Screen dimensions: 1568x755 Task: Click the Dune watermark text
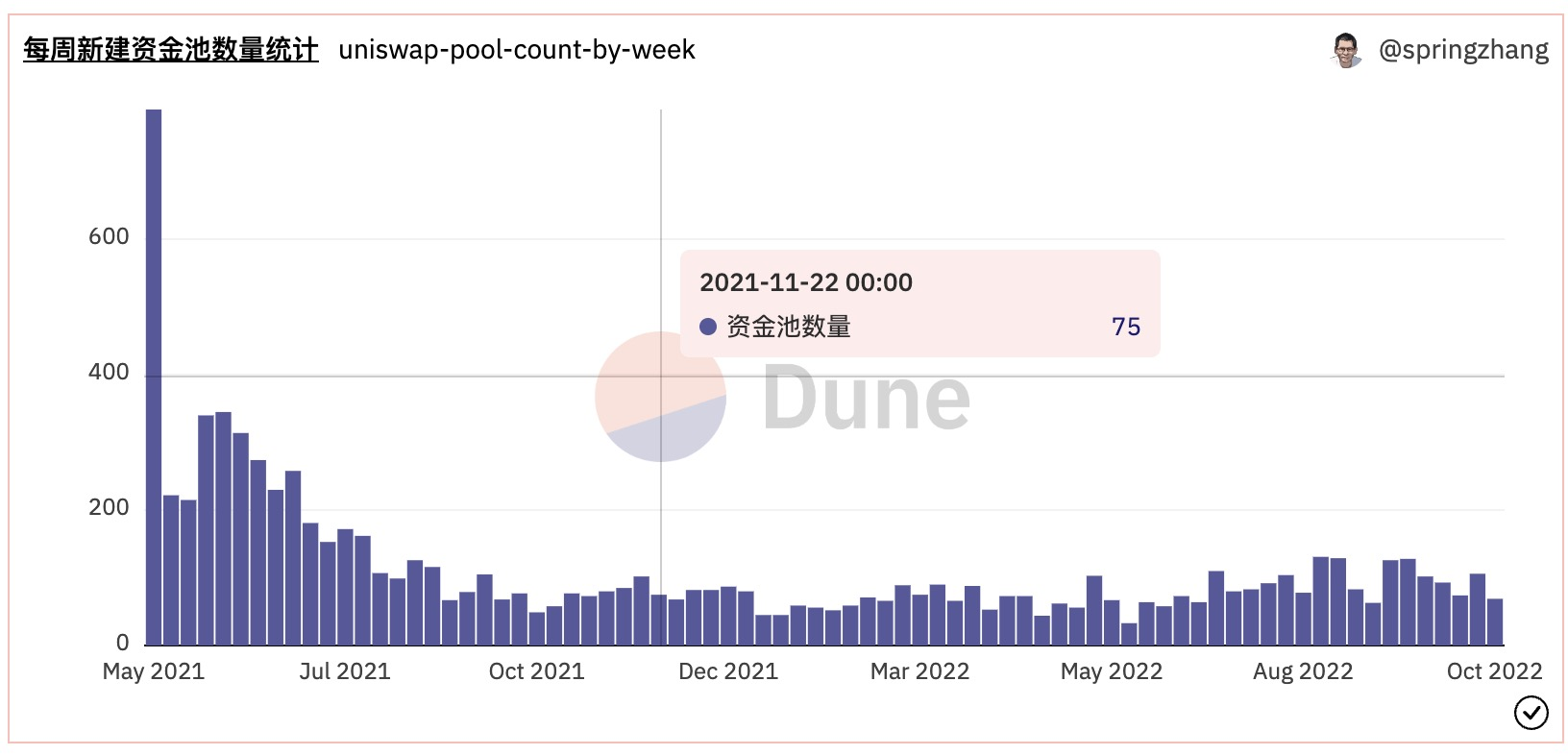point(866,399)
